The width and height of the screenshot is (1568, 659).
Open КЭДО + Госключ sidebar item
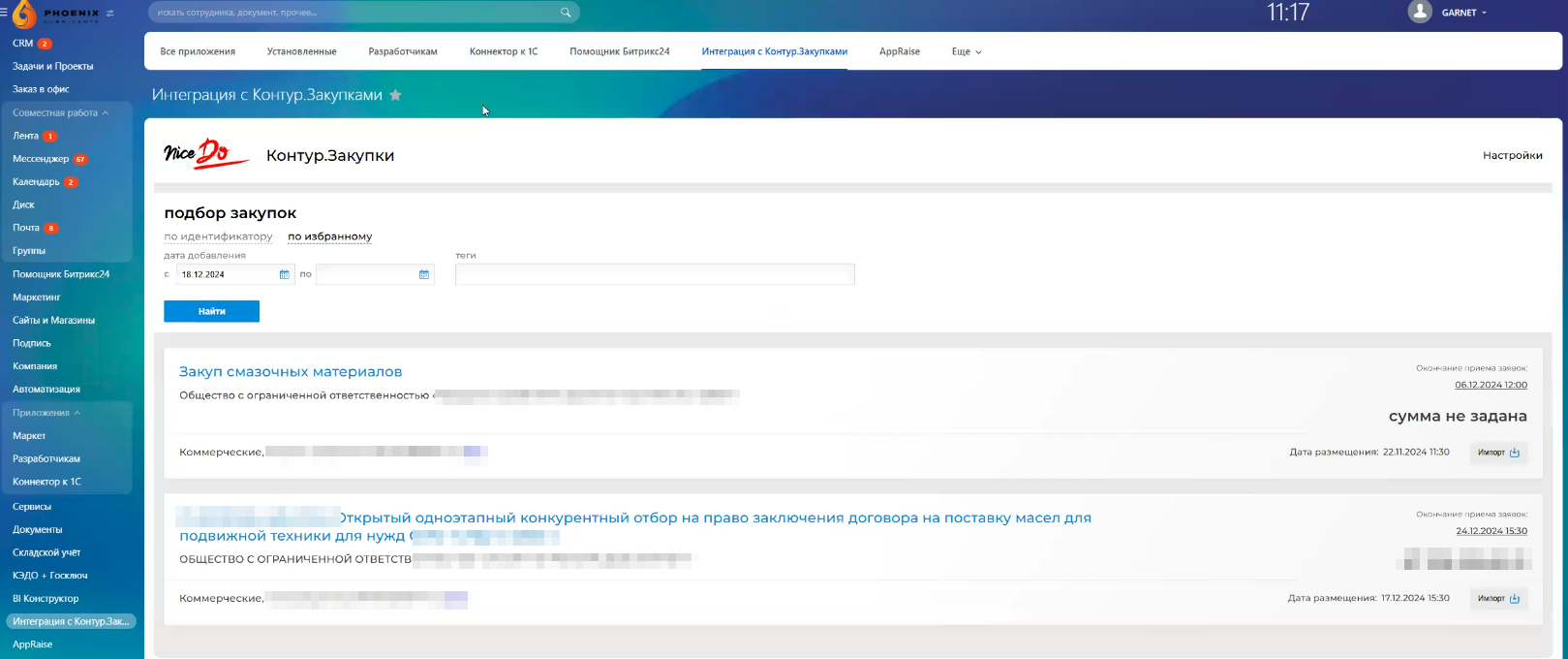pos(49,576)
